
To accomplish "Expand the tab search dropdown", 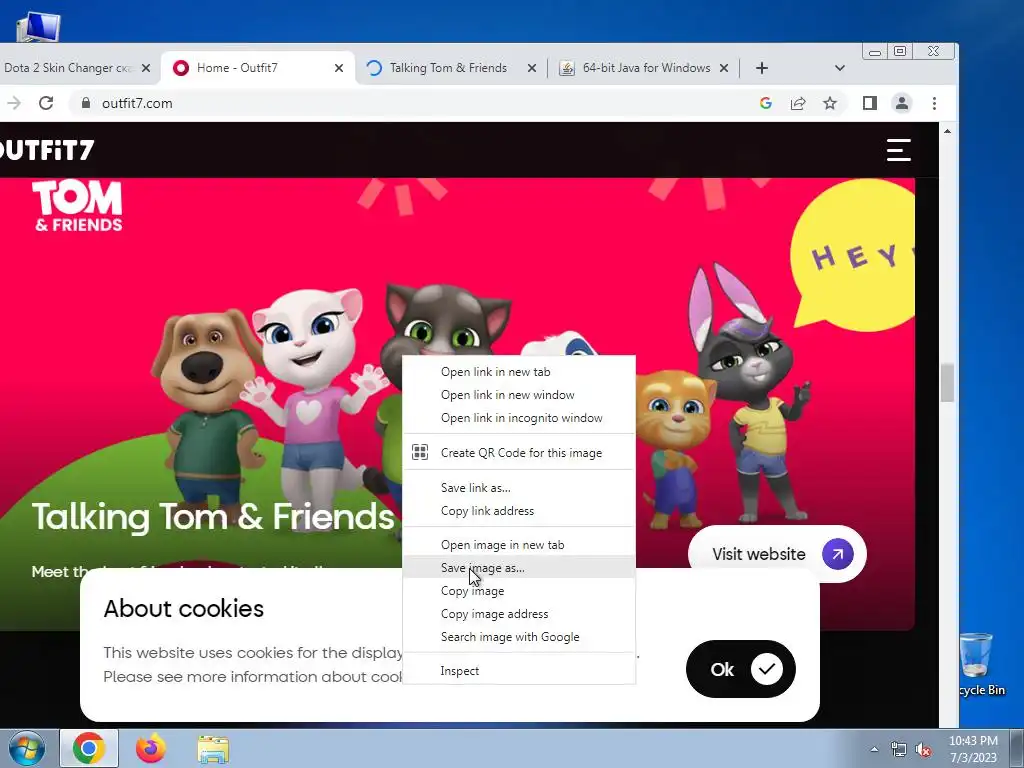I will 840,68.
